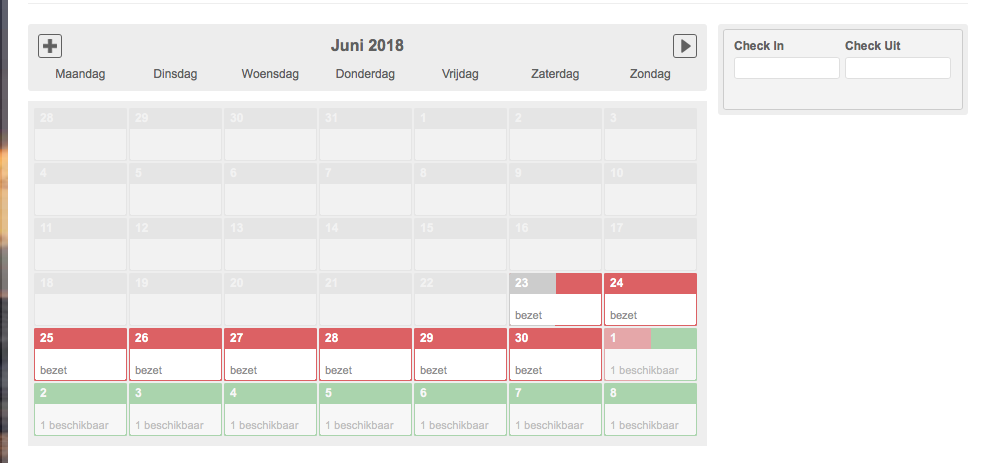
Task: Select day 5 available cell
Action: (x=366, y=409)
